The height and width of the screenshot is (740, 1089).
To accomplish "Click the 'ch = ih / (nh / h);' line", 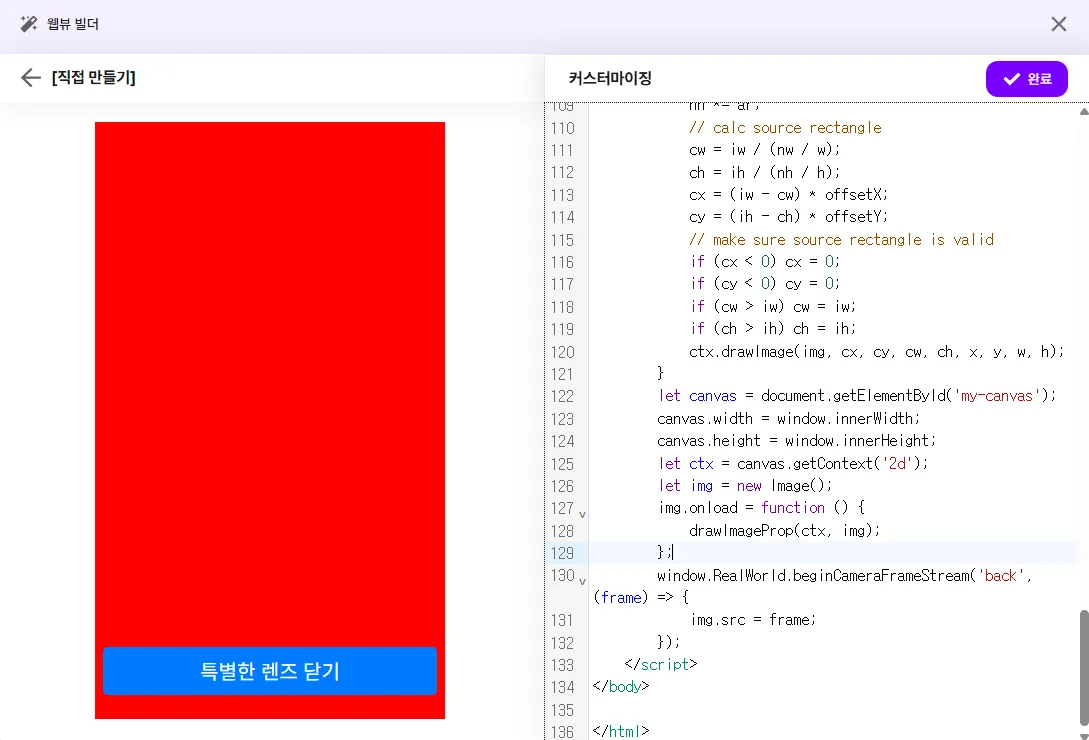I will coord(764,172).
